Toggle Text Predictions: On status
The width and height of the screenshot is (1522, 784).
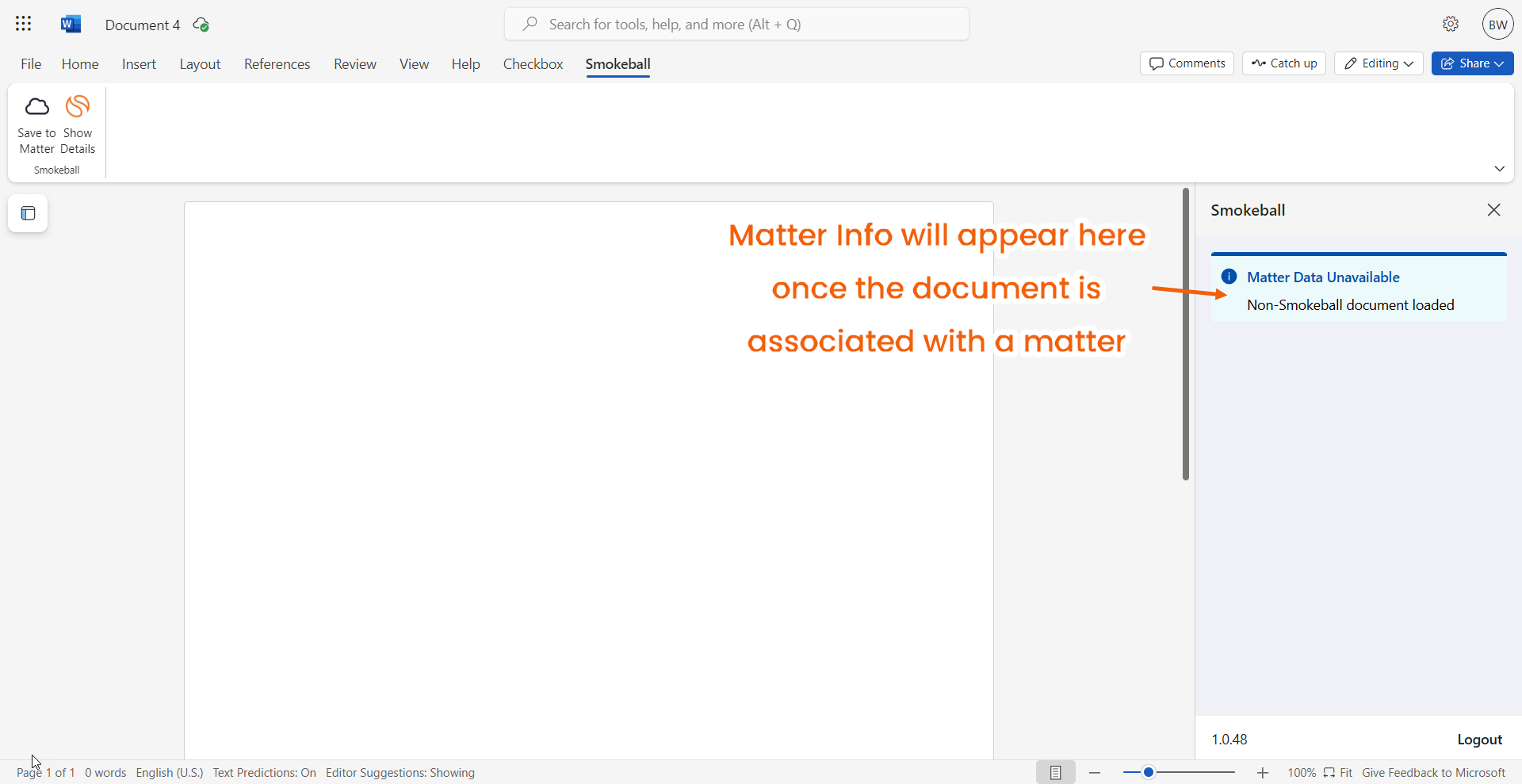(264, 772)
